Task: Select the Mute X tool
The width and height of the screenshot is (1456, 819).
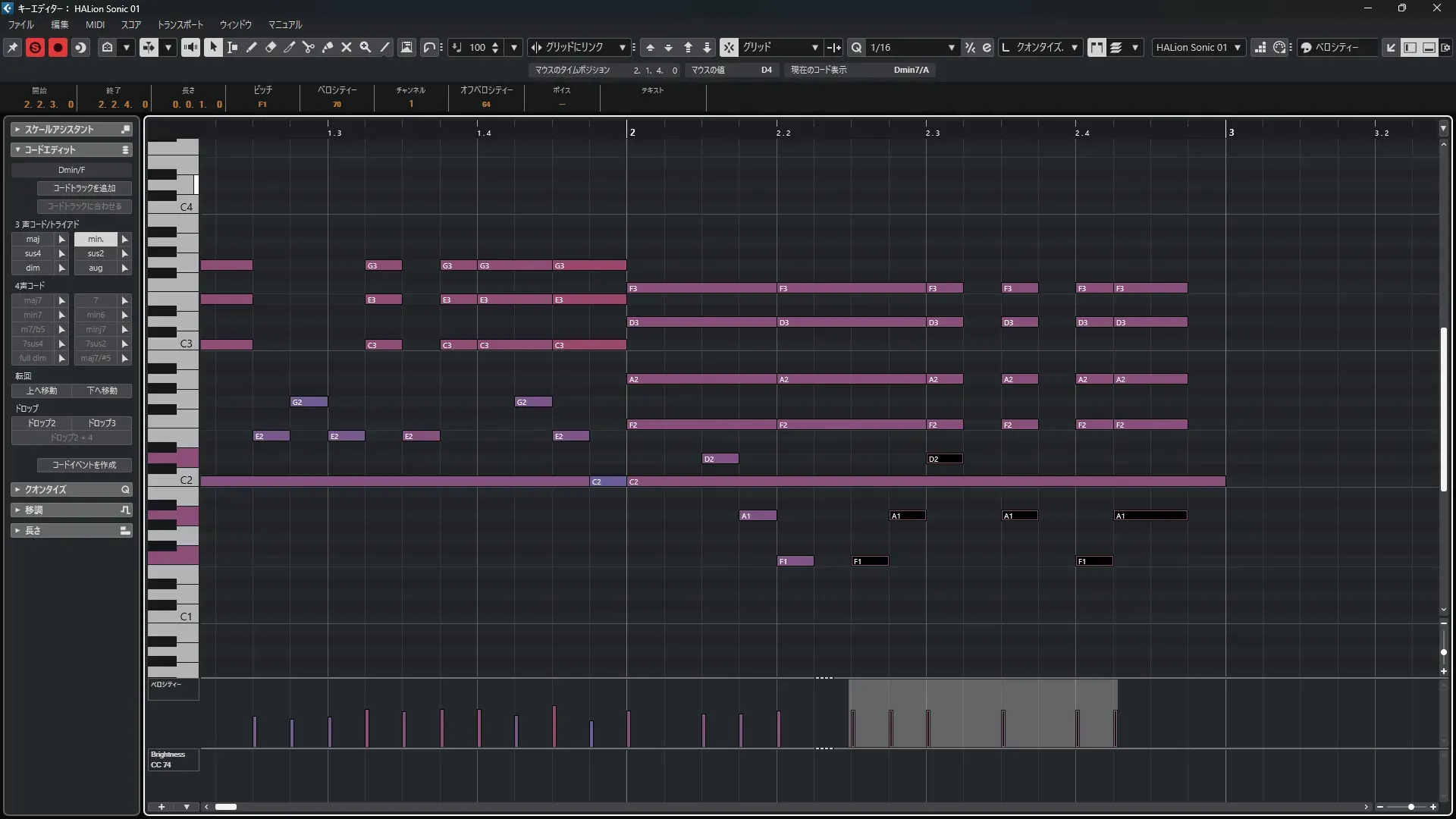Action: pos(347,47)
